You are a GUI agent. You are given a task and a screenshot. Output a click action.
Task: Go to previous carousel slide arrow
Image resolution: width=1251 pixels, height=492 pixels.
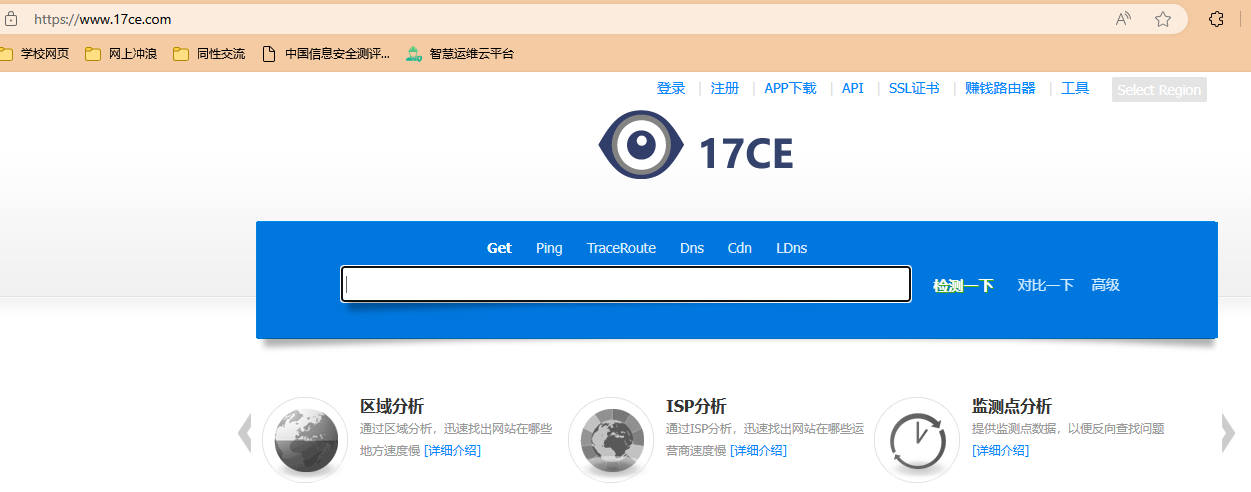tap(244, 433)
